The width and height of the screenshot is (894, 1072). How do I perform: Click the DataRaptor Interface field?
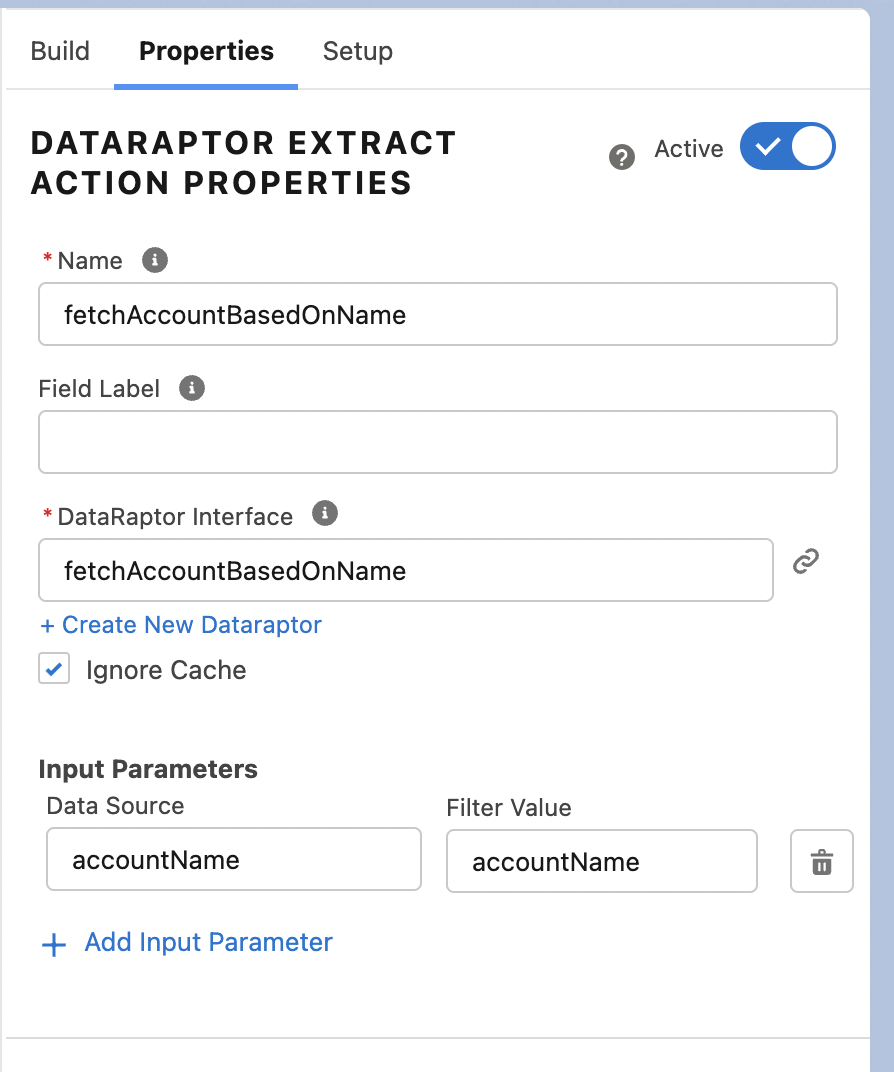click(405, 571)
